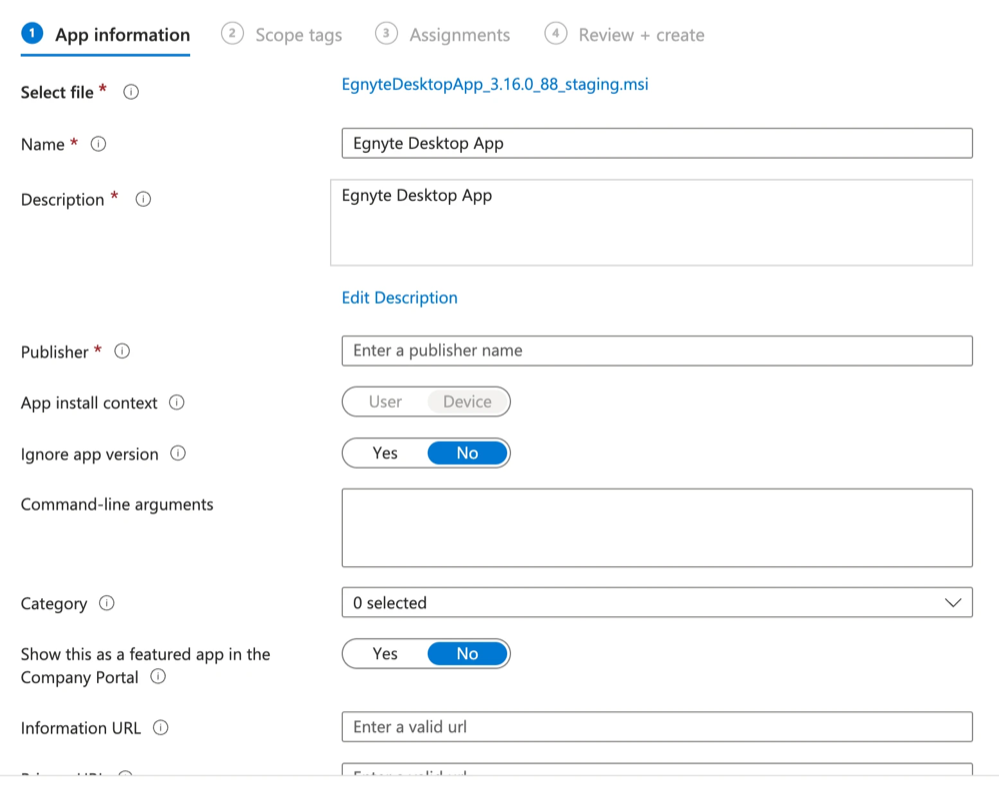Click the info icon next to Publisher
The width and height of the screenshot is (999, 789).
[x=122, y=351]
